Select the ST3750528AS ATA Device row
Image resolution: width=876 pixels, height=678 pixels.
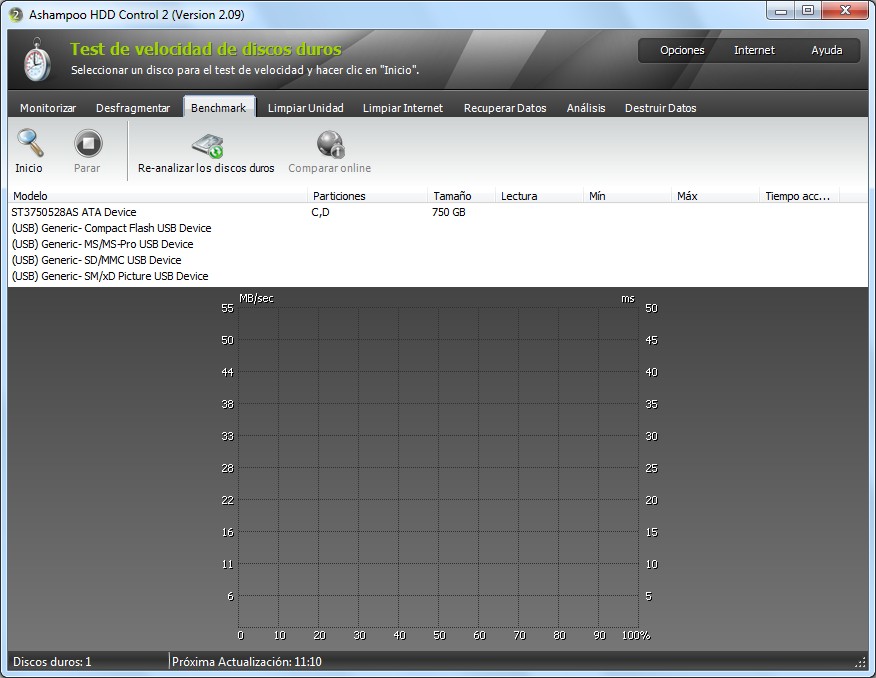tap(438, 212)
